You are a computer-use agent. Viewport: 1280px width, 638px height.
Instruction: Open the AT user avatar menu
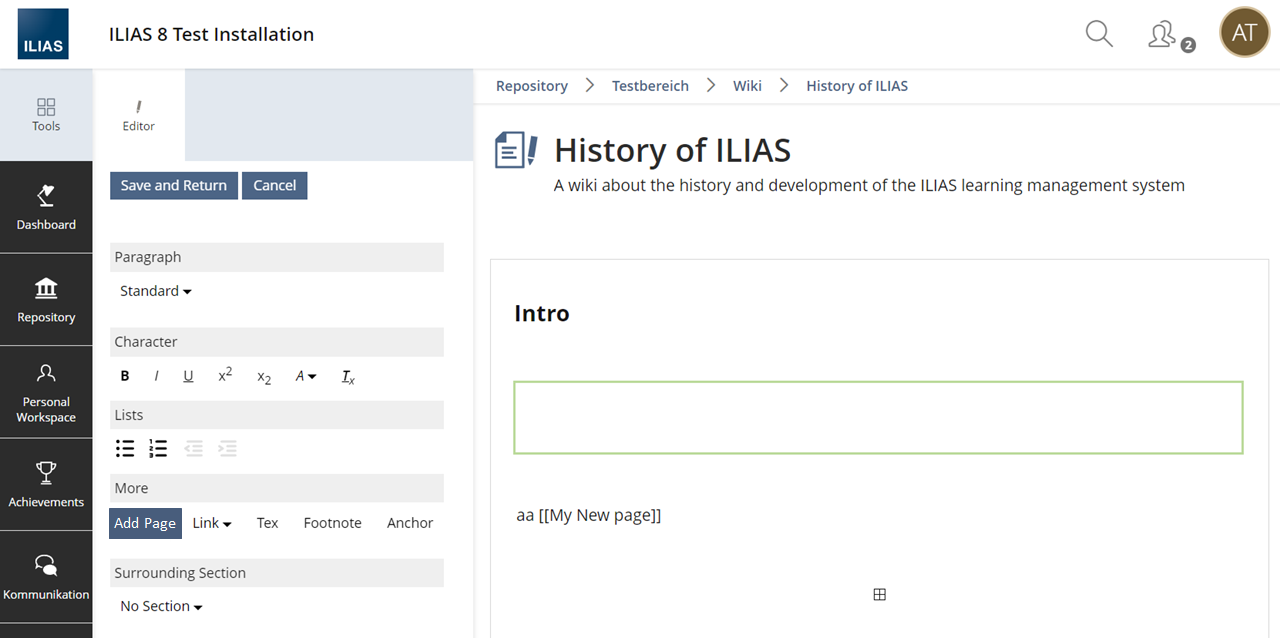coord(1244,33)
